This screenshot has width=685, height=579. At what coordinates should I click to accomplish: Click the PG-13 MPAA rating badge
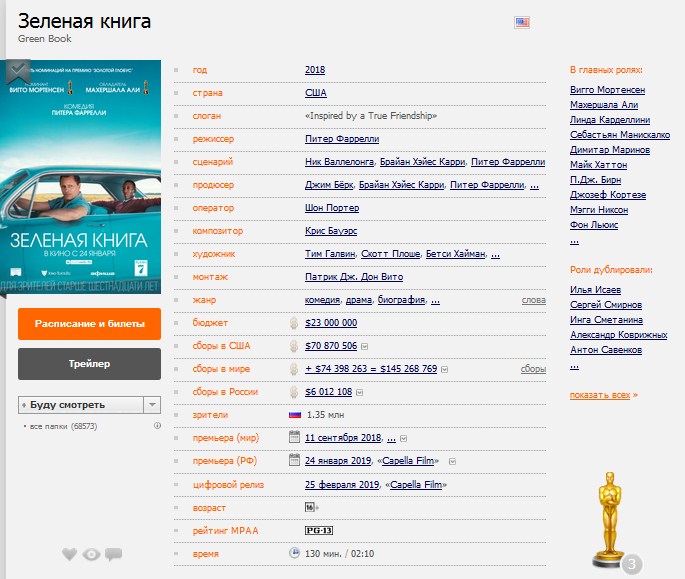(317, 530)
